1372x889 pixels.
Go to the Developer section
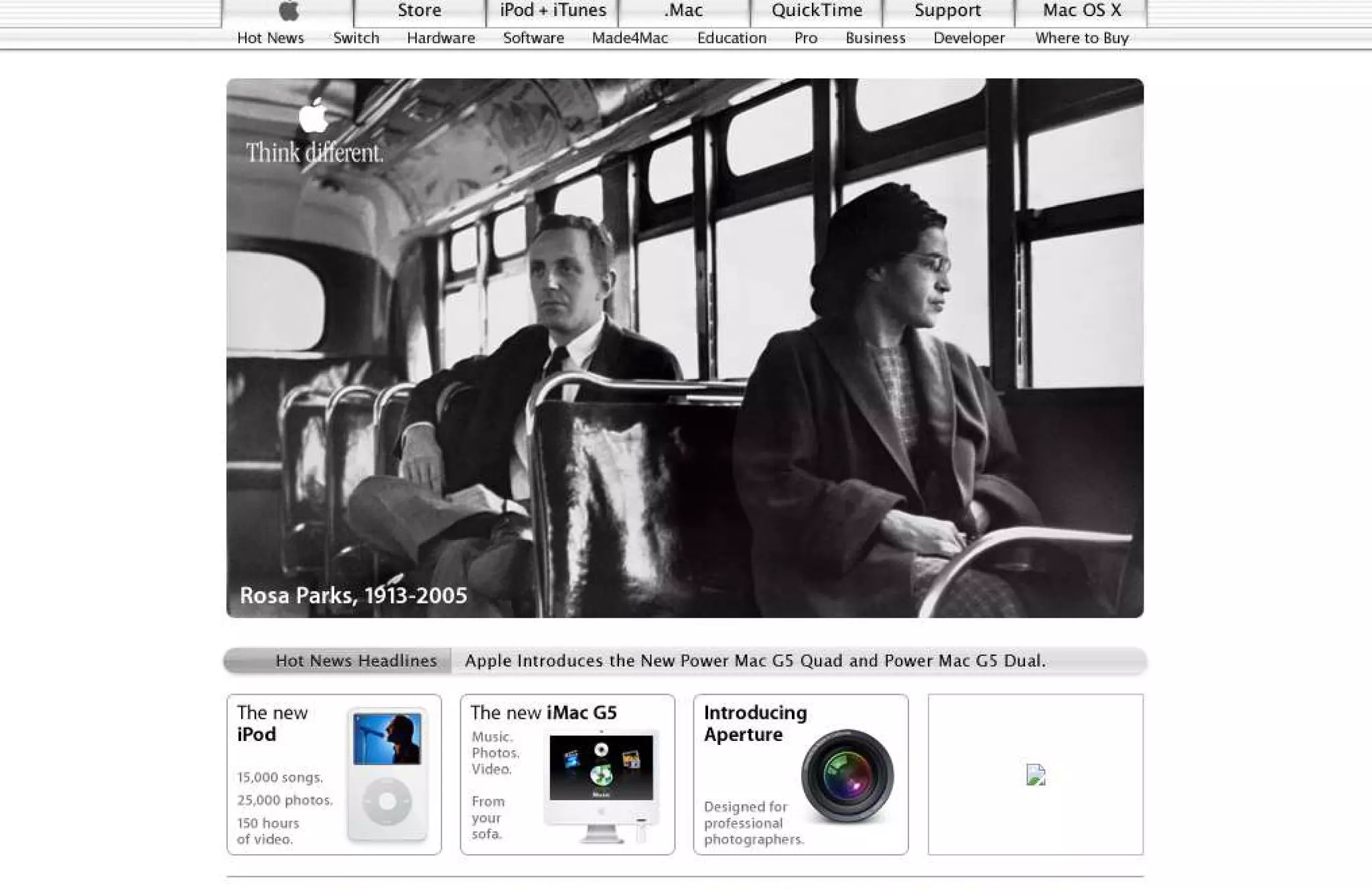[969, 38]
